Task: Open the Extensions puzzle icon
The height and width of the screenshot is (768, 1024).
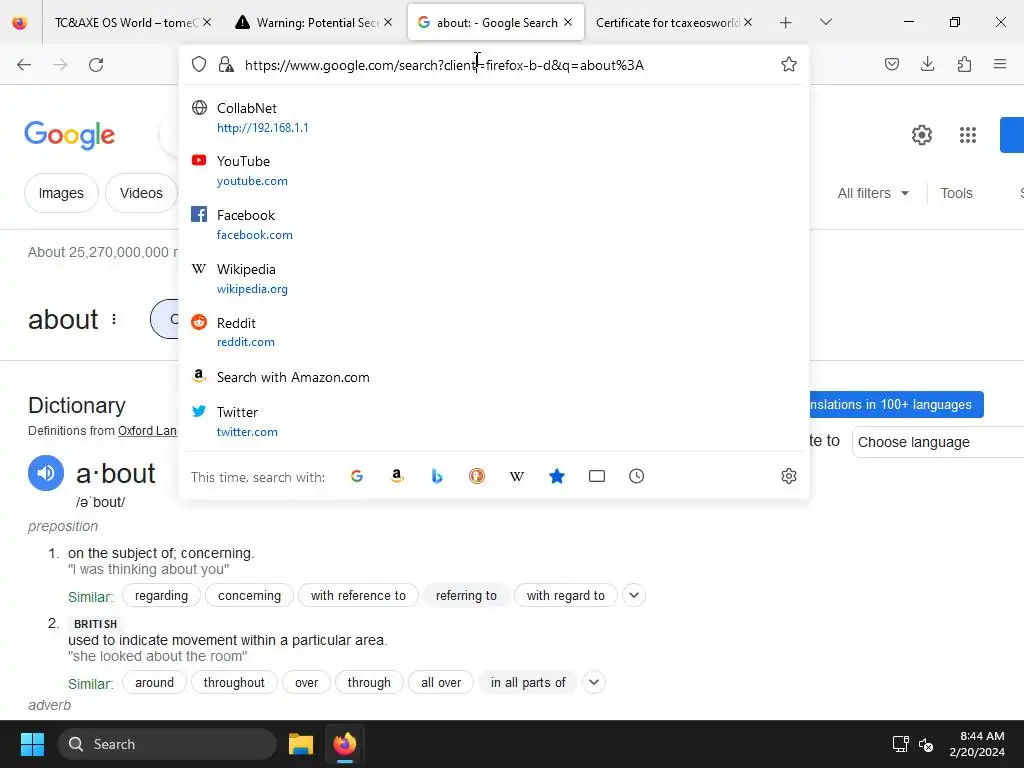Action: (964, 64)
